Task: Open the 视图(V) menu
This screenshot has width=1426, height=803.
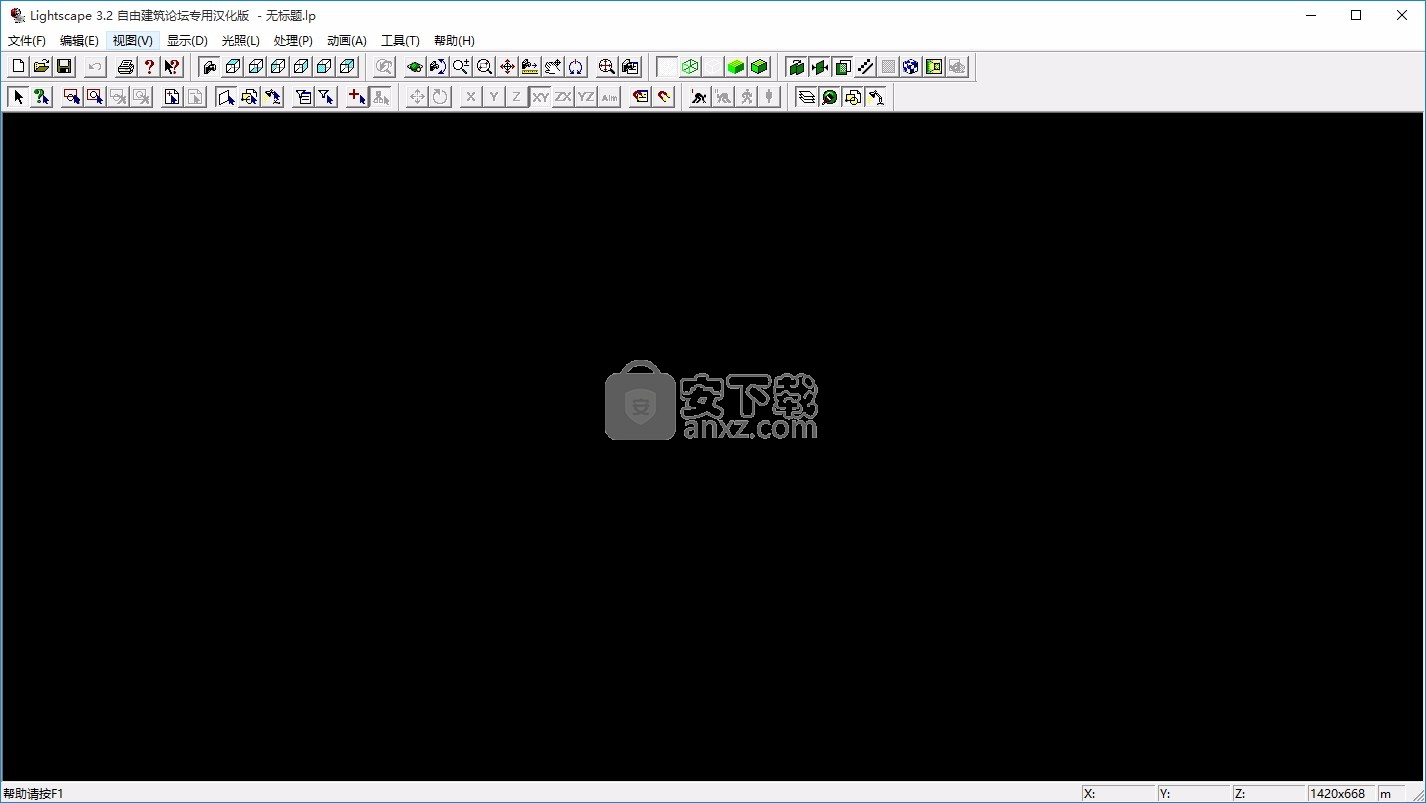Action: pos(133,41)
